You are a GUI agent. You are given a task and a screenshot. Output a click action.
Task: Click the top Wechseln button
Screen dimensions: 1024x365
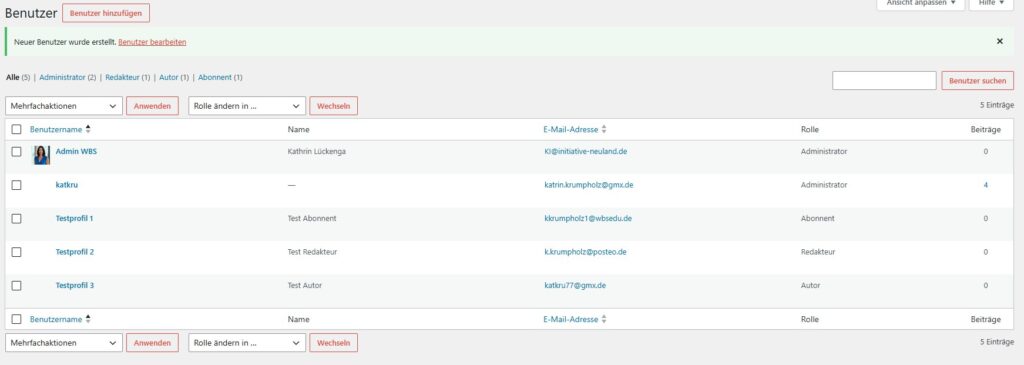(333, 106)
